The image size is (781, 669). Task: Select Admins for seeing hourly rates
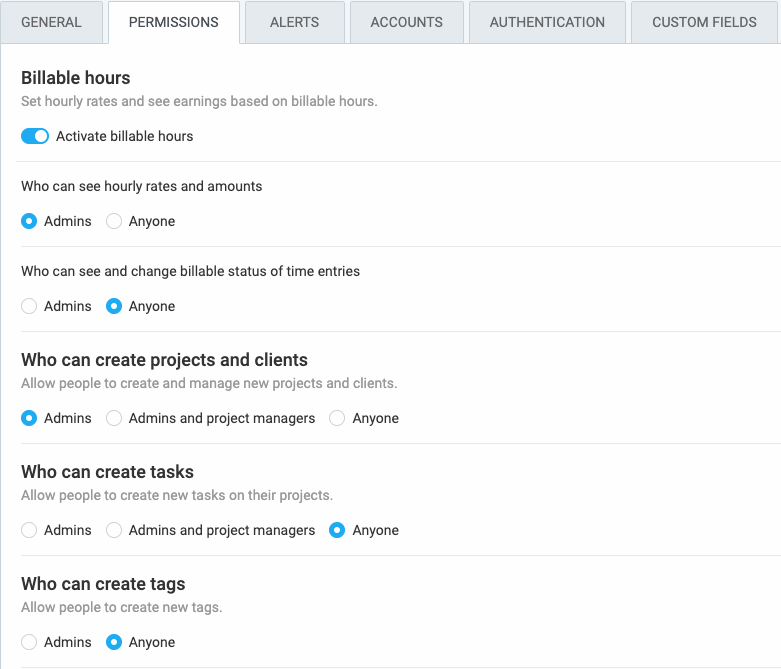coord(30,221)
